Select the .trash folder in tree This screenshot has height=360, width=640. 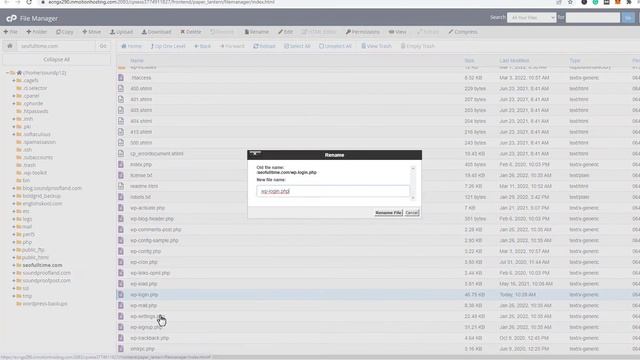[29, 165]
